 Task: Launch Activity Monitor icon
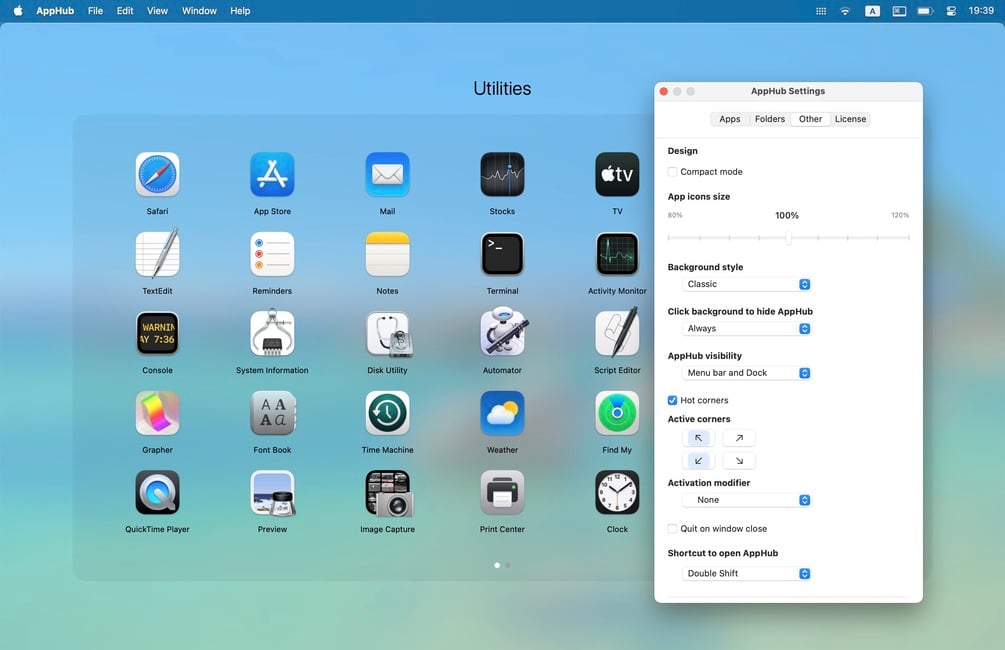(617, 254)
